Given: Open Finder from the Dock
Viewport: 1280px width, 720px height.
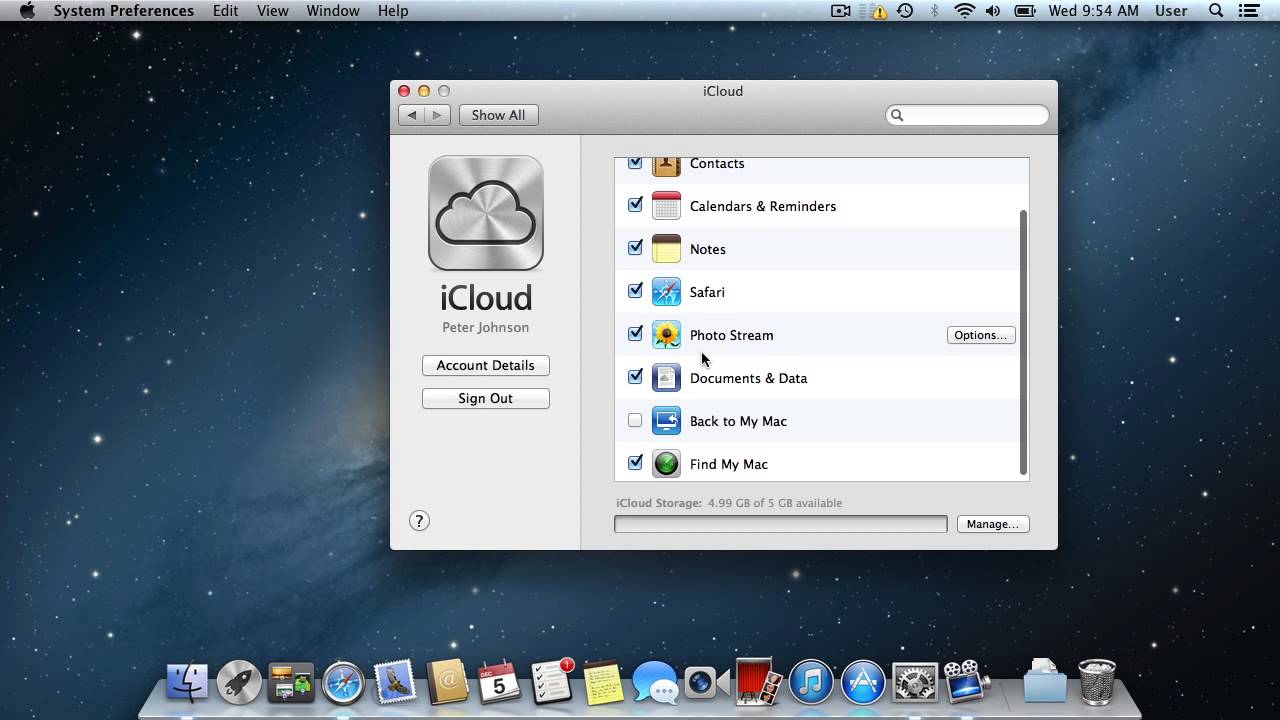Looking at the screenshot, I should tap(187, 683).
